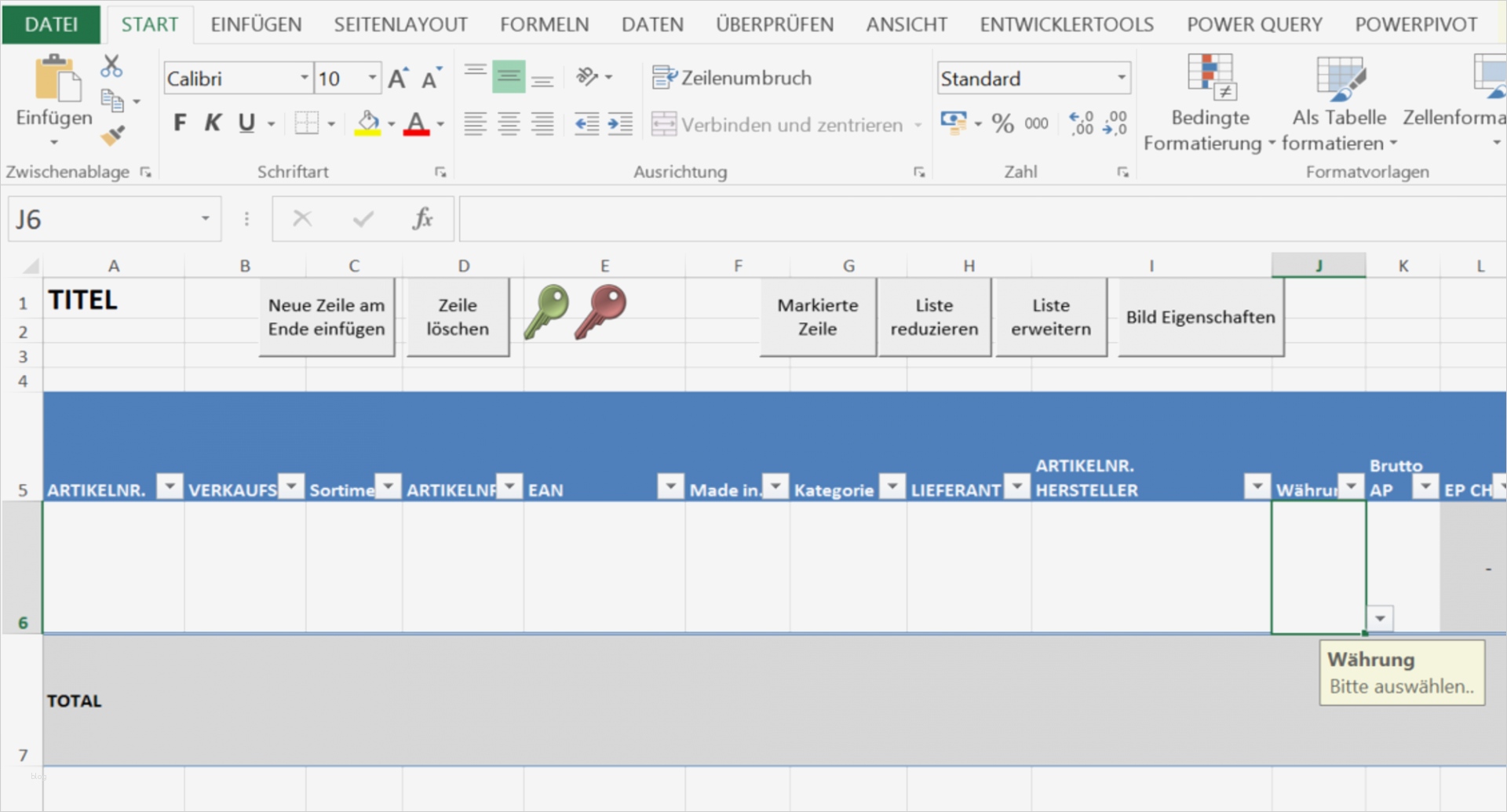Click the Insert Function fx icon
1507x812 pixels.
[423, 219]
